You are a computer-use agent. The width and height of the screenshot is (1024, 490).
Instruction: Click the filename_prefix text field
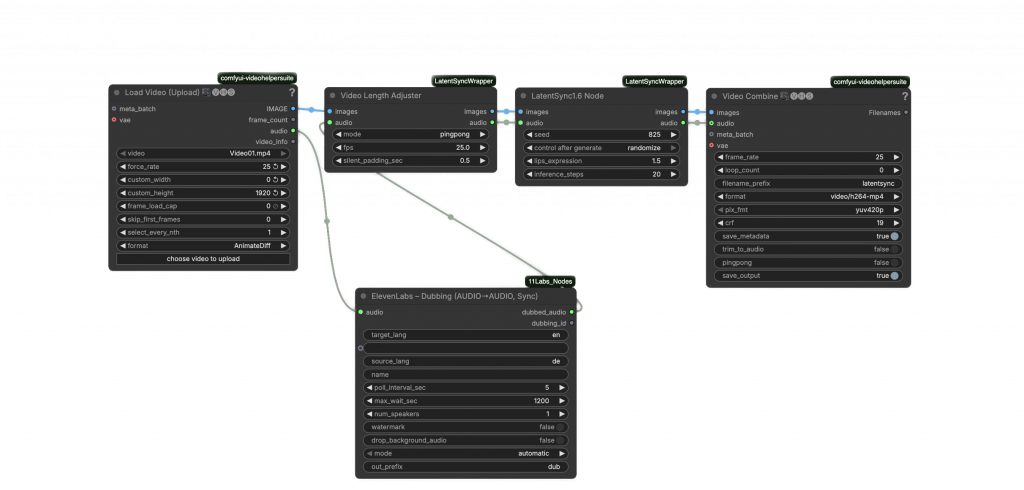808,184
